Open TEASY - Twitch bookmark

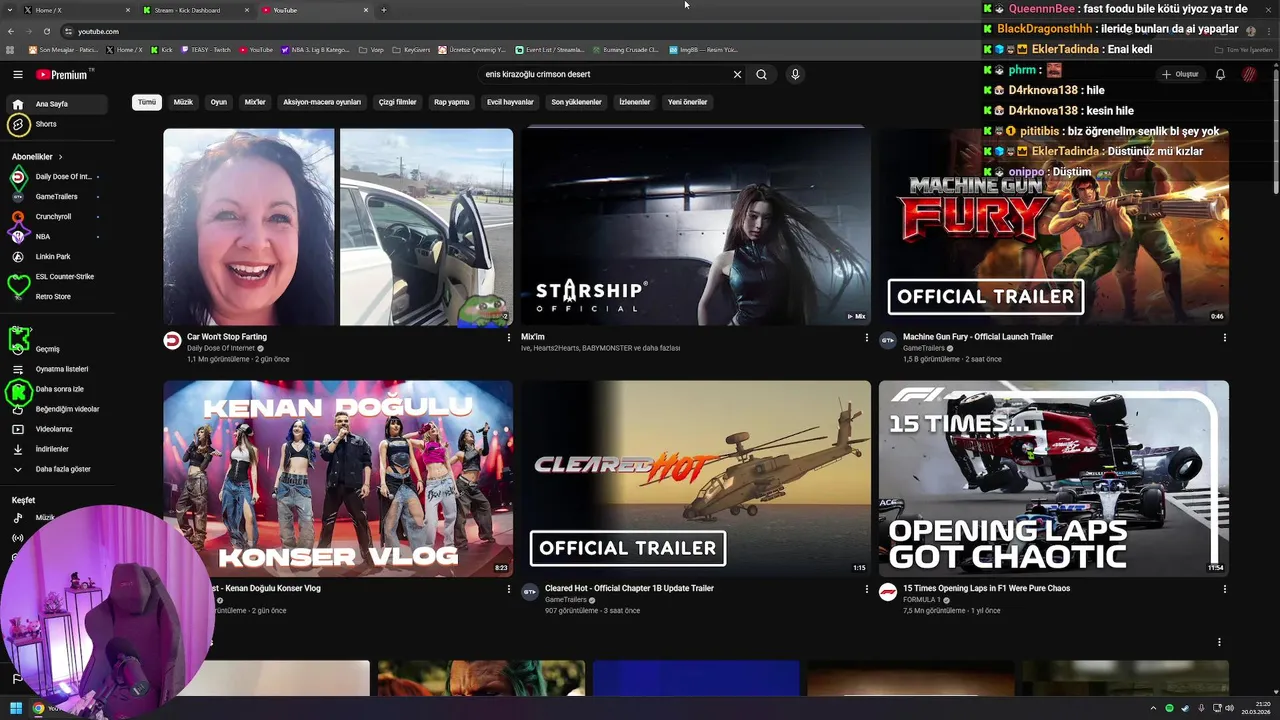206,49
